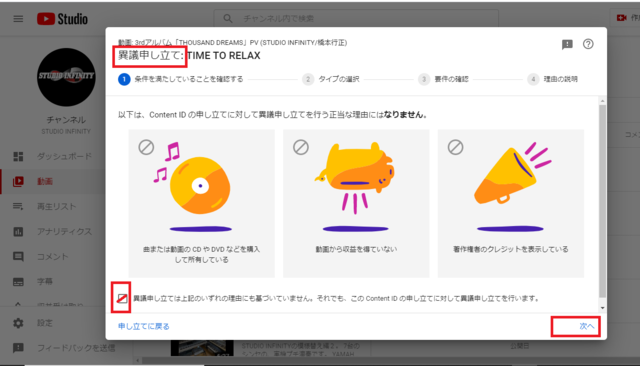Click the dashboard grid icon

click(18, 156)
